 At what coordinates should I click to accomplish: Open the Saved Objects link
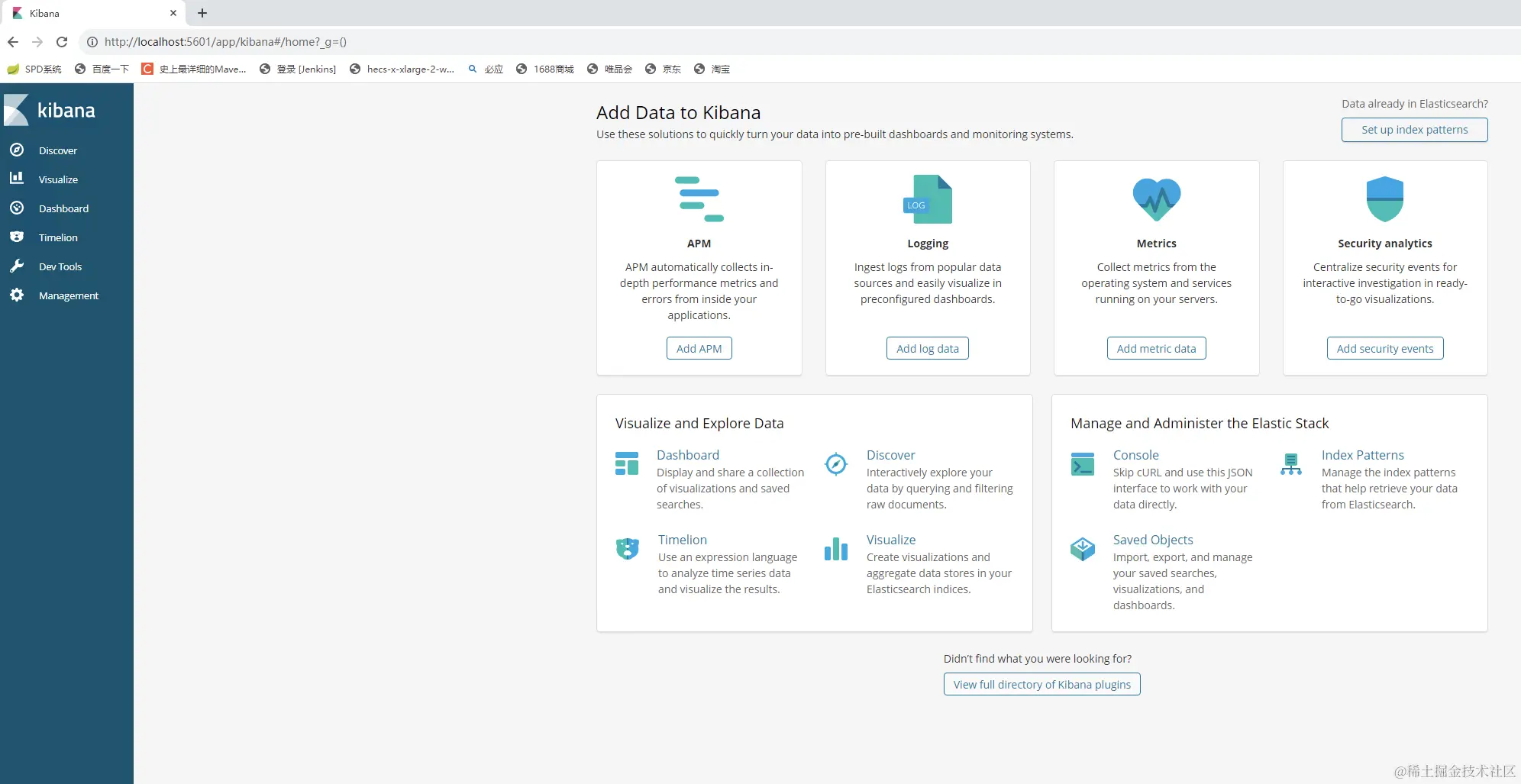1153,540
